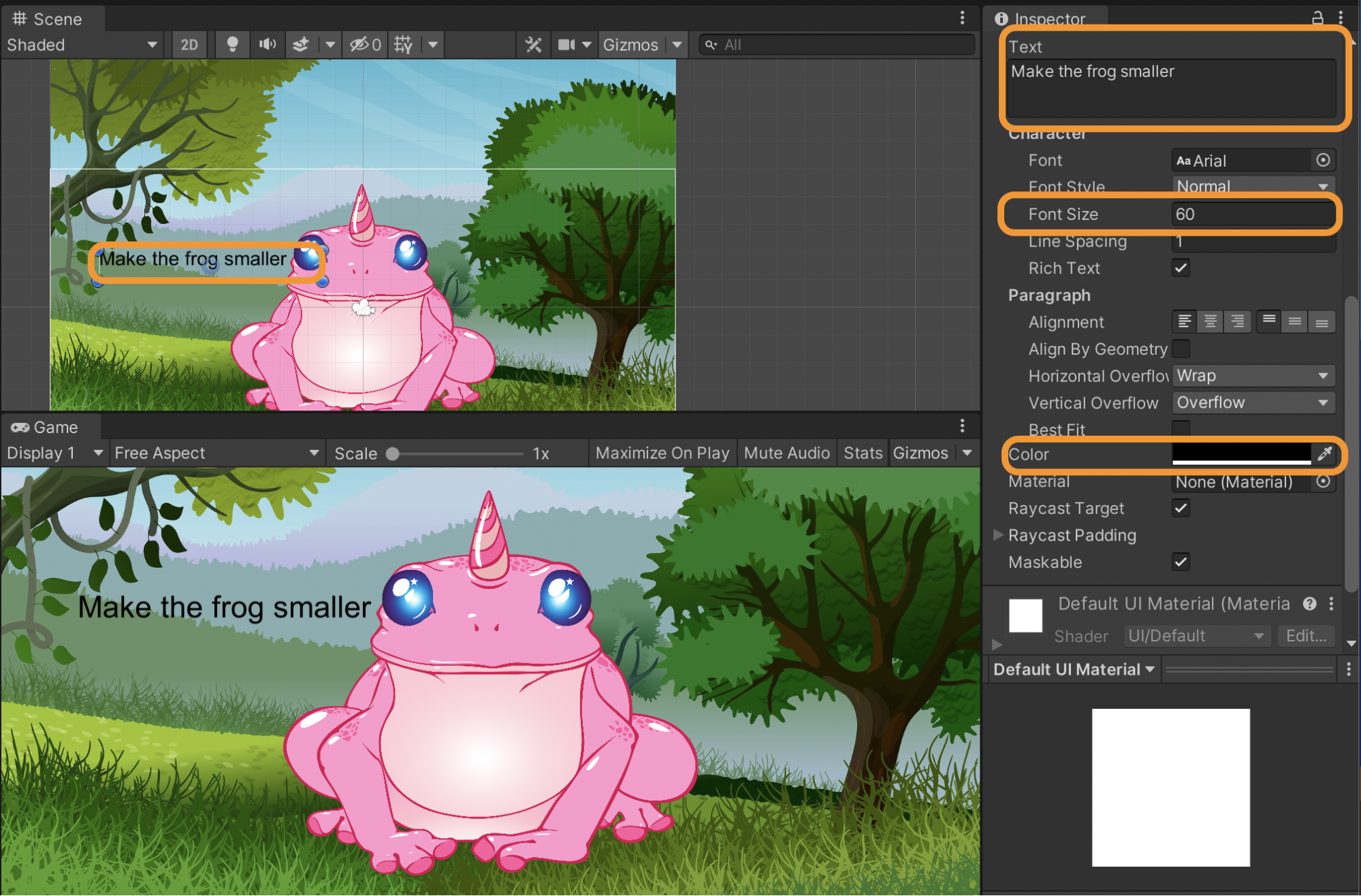
Task: Click the black Color swatch
Action: (x=1240, y=453)
